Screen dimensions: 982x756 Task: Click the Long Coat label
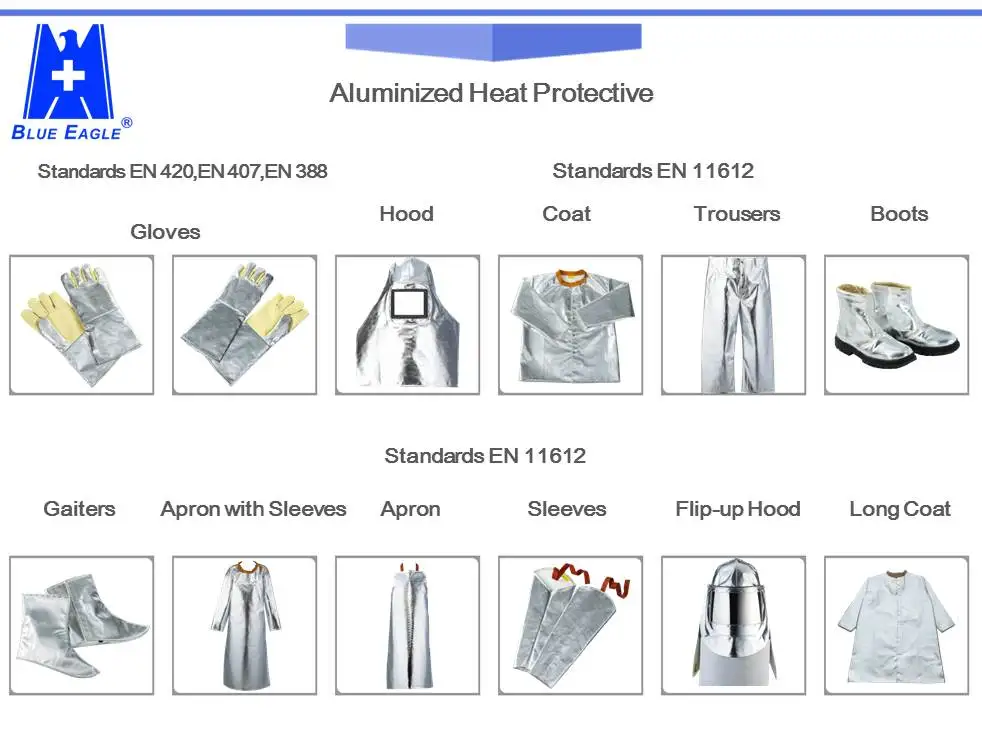tap(899, 509)
